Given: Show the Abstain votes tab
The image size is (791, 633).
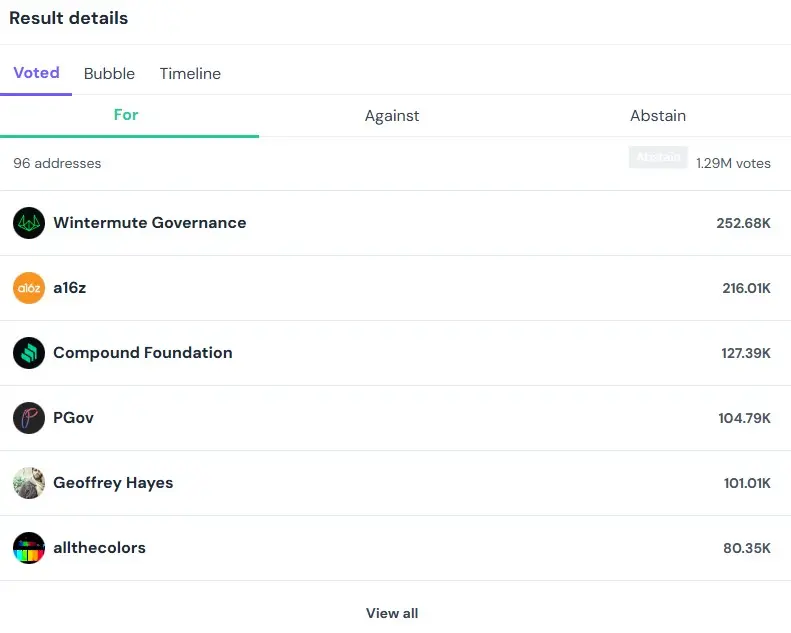Looking at the screenshot, I should pyautogui.click(x=658, y=116).
